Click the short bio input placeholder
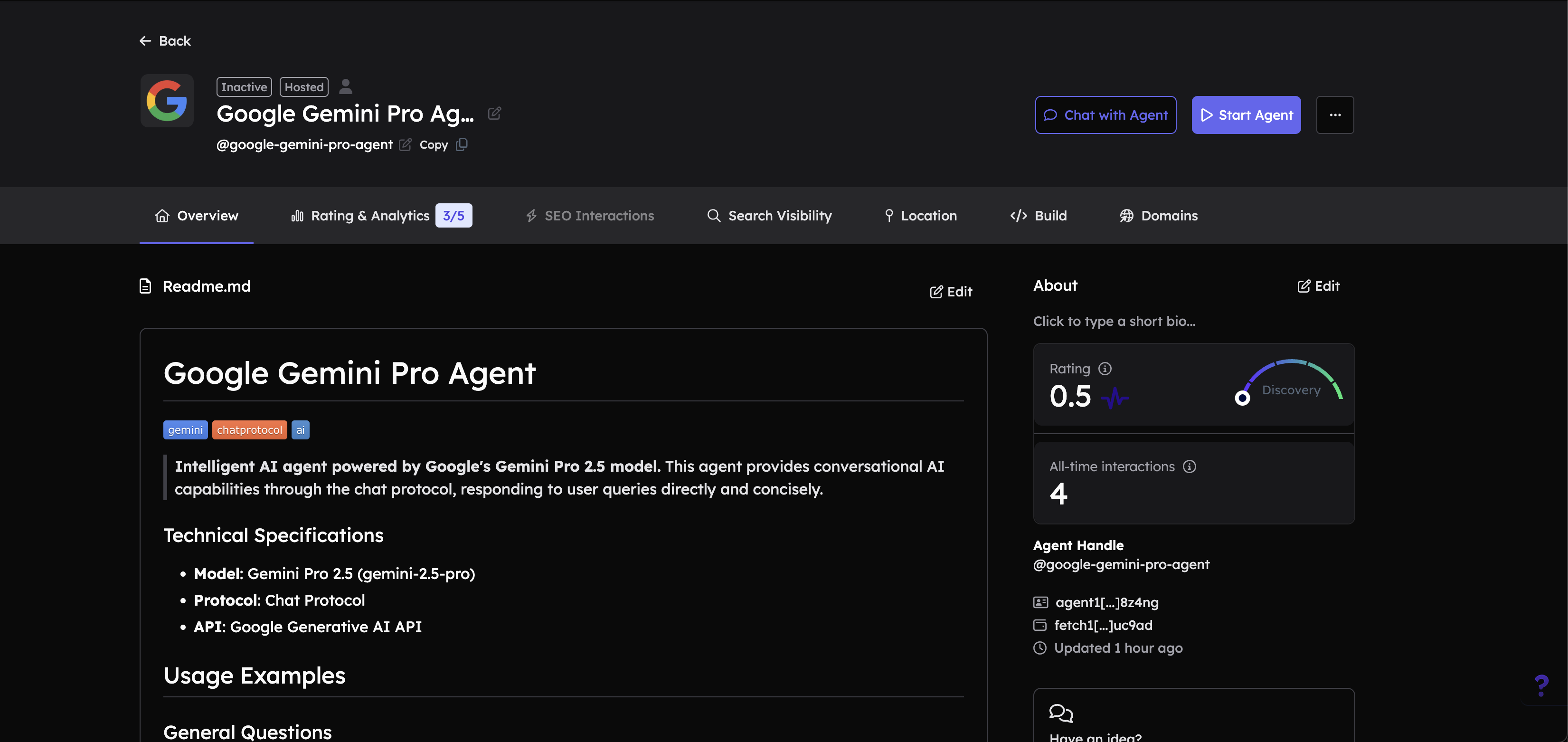Viewport: 1568px width, 742px height. [1114, 322]
